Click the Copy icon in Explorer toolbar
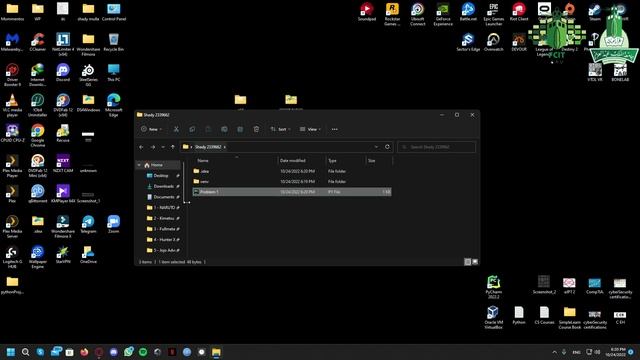Image resolution: width=640 pixels, height=360 pixels. click(x=192, y=129)
